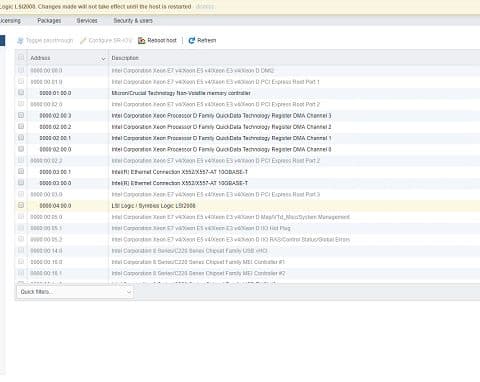This screenshot has width=480, height=382.
Task: Tick checkbox for DMA Channel 2 device
Action: pos(21,126)
